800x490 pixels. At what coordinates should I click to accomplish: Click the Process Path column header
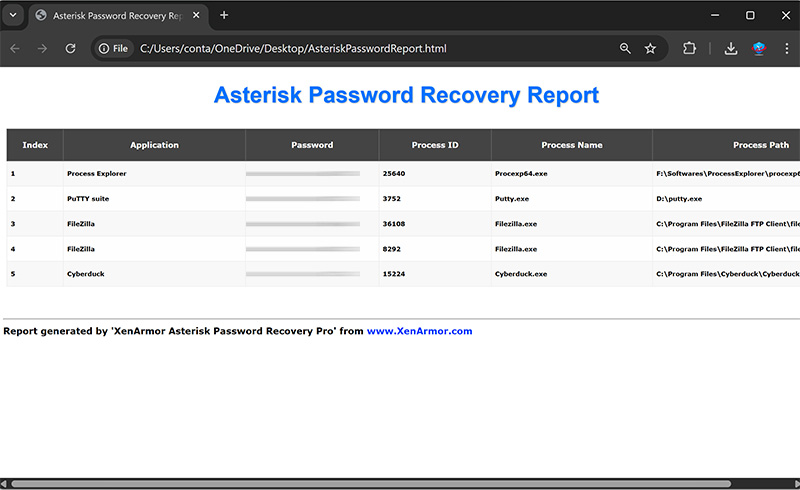coord(727,145)
